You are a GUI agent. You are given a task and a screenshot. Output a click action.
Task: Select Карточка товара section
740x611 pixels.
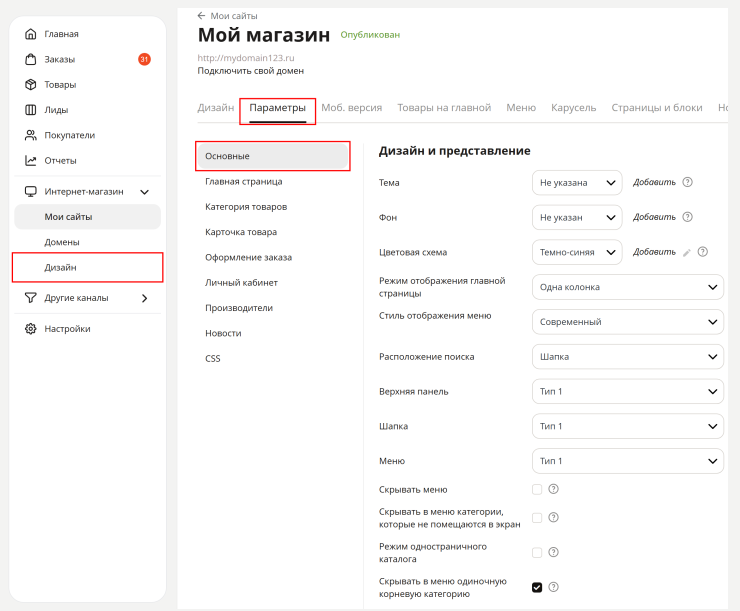(241, 232)
